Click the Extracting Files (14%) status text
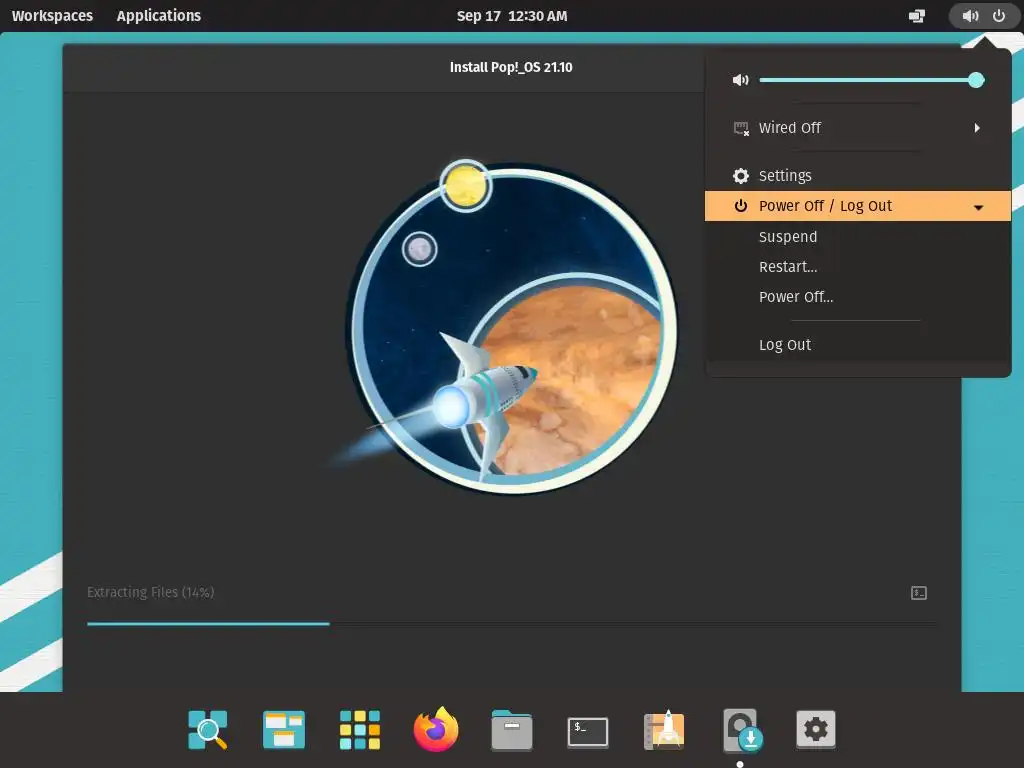This screenshot has height=768, width=1024. click(x=151, y=592)
